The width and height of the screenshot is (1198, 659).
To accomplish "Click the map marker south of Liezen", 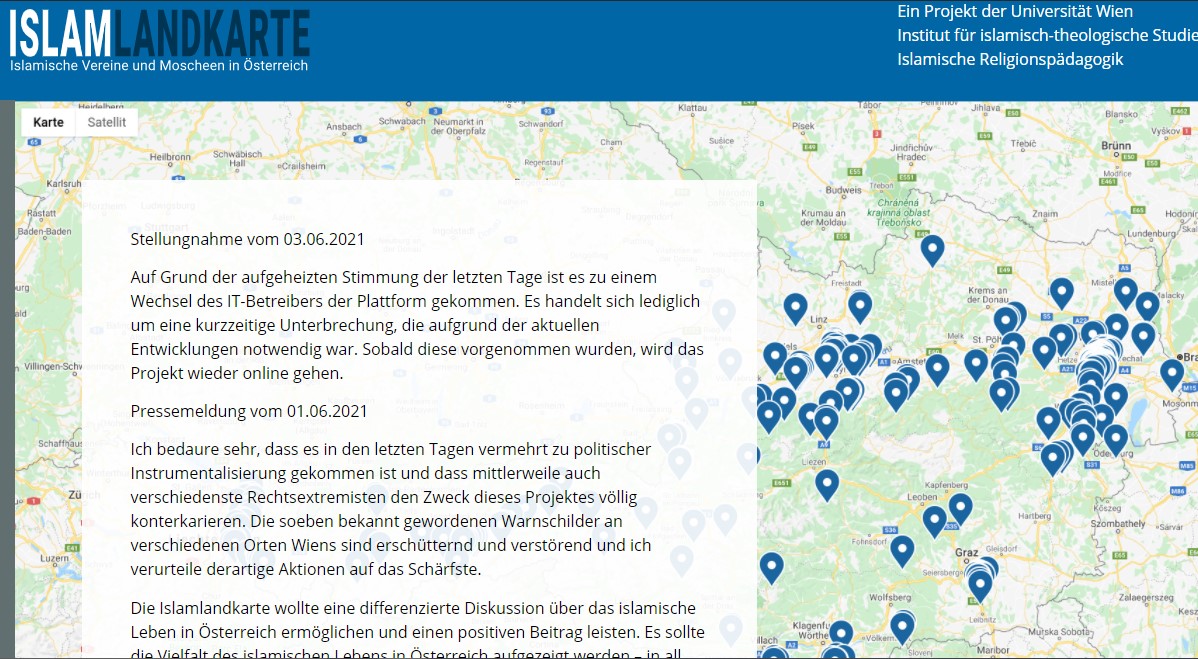I will [826, 484].
